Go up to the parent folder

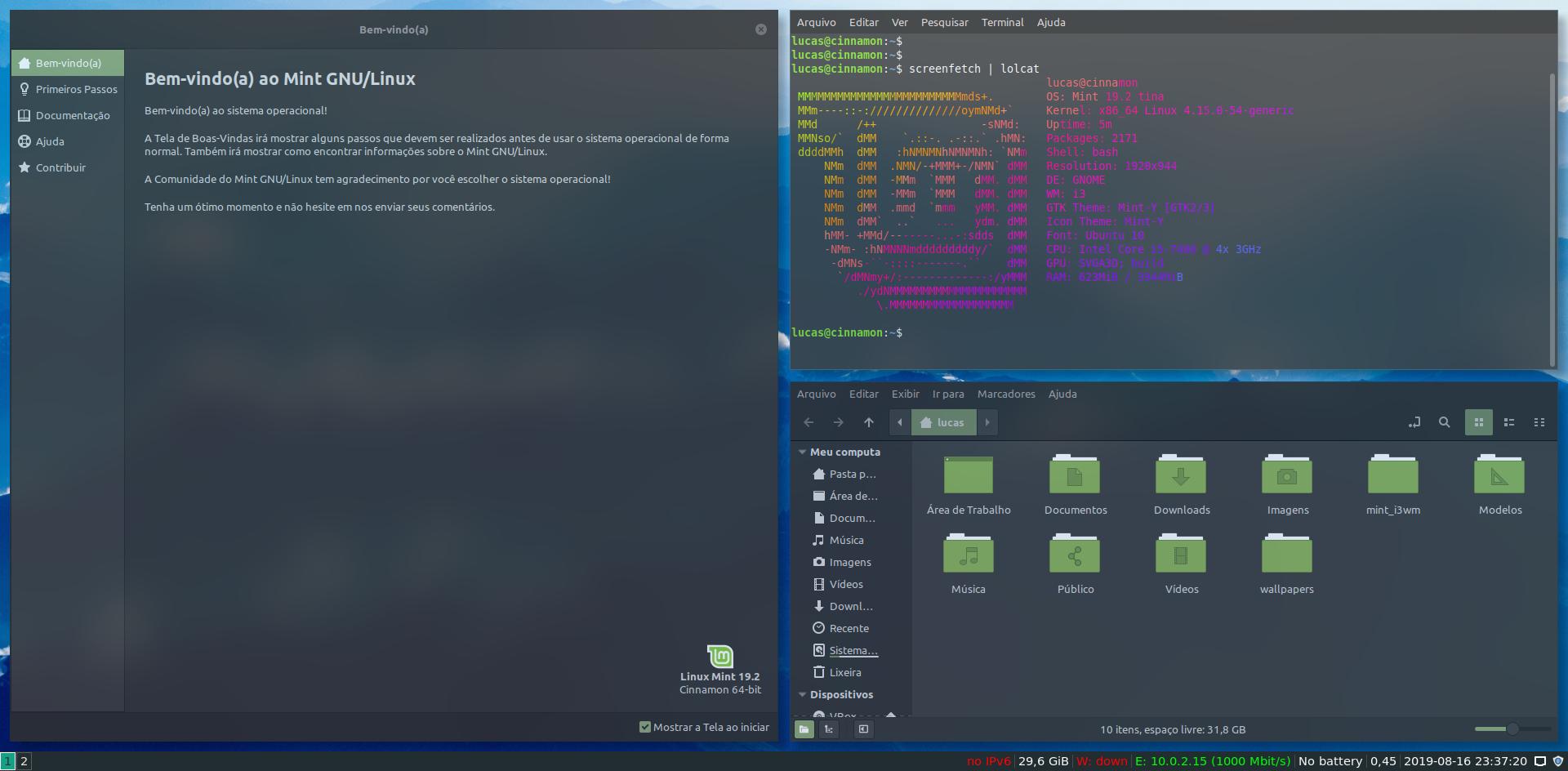click(868, 422)
